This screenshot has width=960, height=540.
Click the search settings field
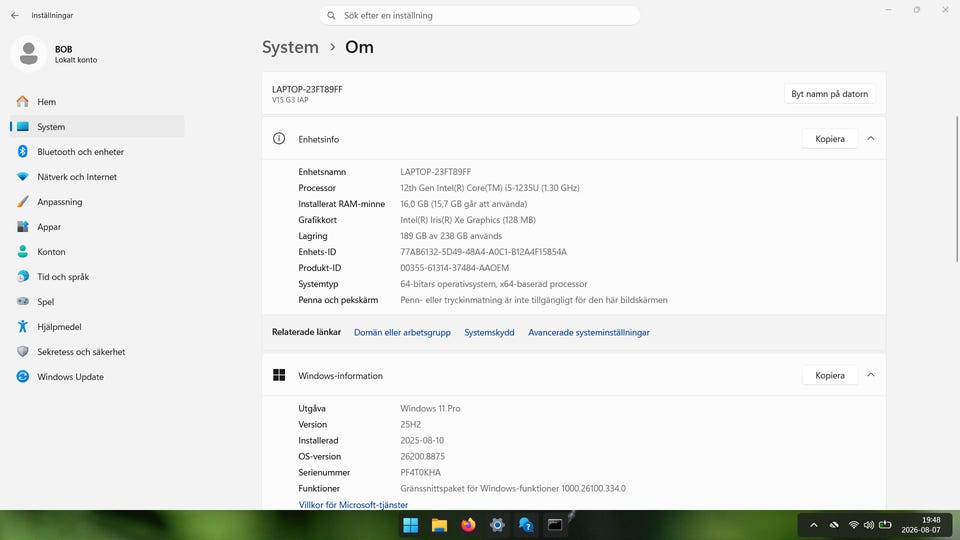click(x=479, y=15)
